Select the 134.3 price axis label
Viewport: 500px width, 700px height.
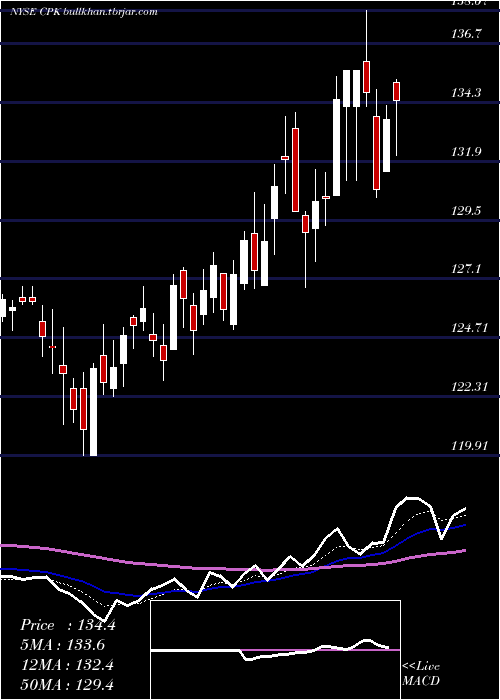[x=467, y=93]
